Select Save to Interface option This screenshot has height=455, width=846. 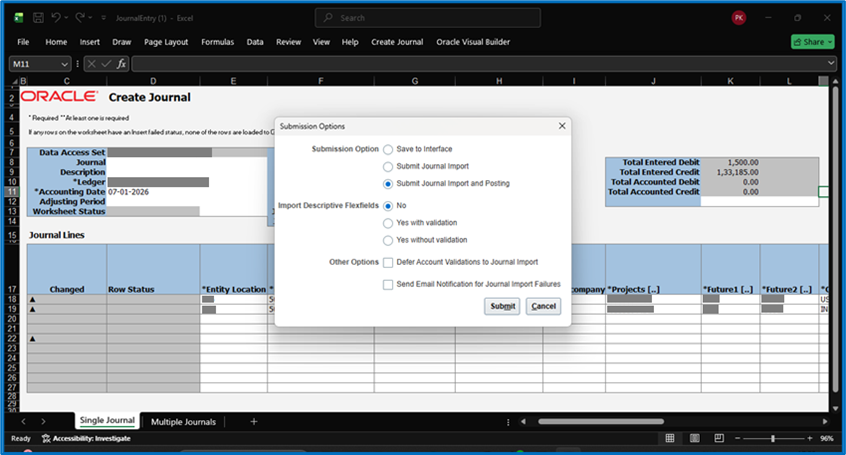point(388,150)
